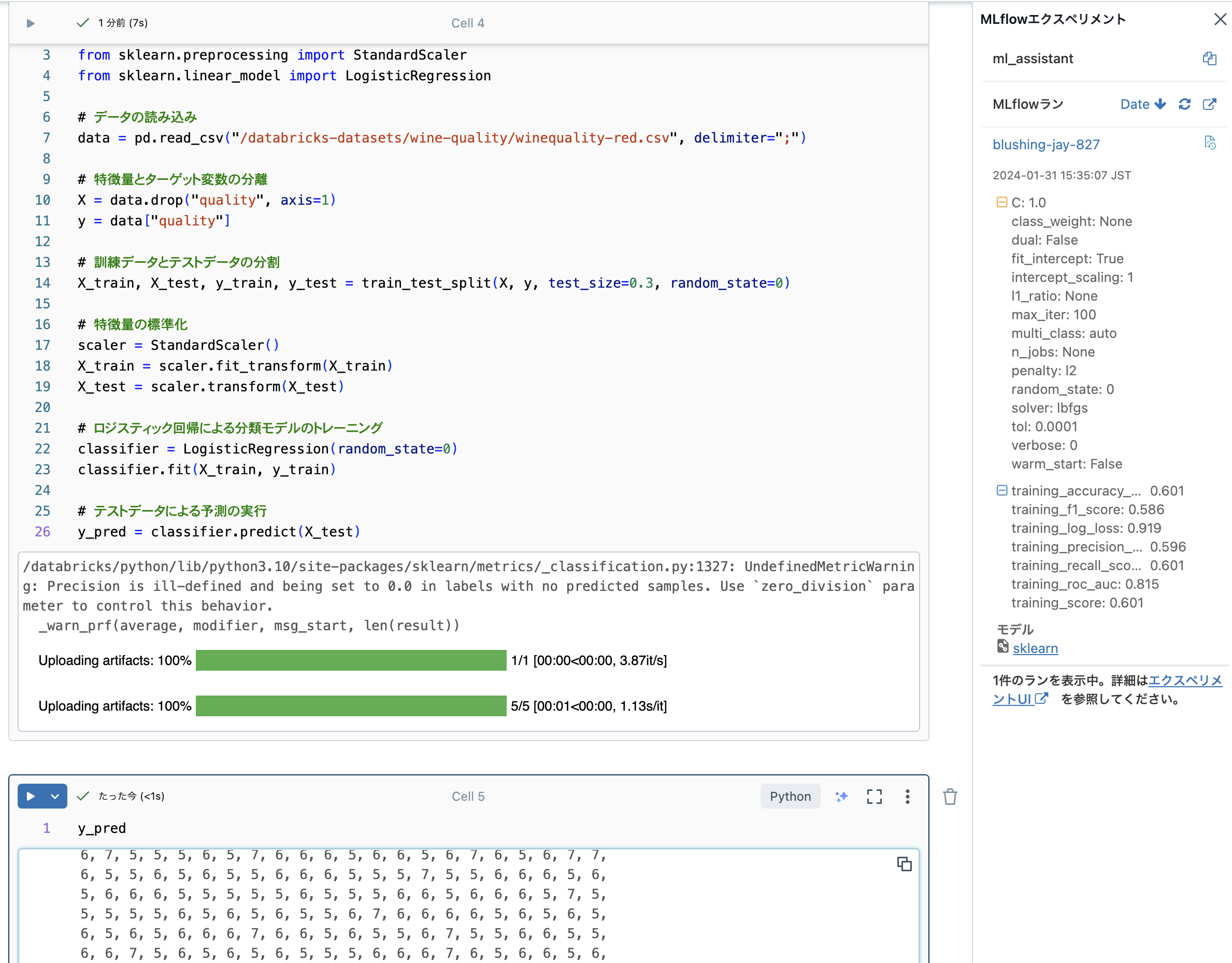The width and height of the screenshot is (1232, 963).
Task: Open experiment in MLflow UI external link icon
Action: coord(1211,104)
